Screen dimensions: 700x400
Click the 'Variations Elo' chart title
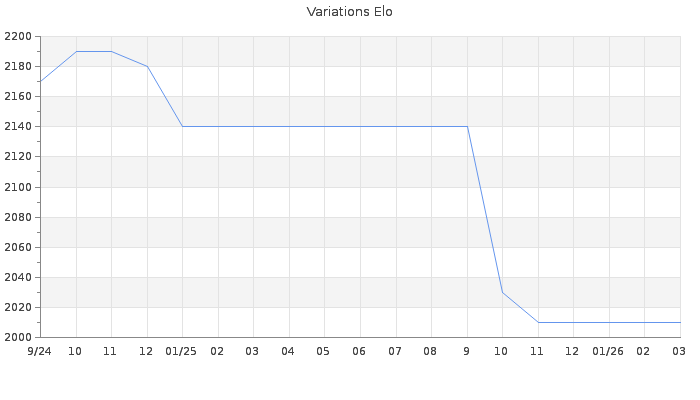349,12
